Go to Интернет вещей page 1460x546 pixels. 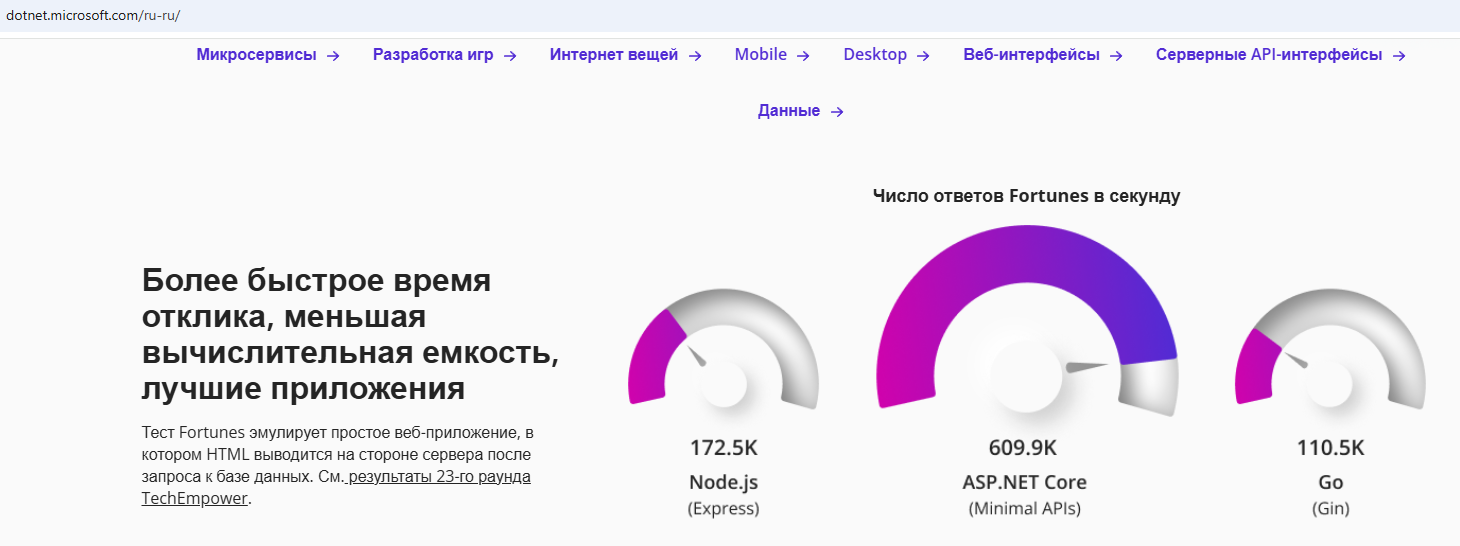coord(613,55)
